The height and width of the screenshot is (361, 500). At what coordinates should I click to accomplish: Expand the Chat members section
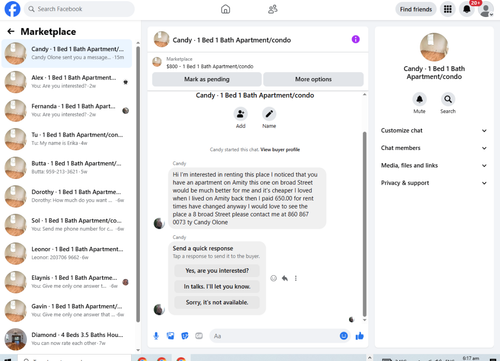pos(434,148)
